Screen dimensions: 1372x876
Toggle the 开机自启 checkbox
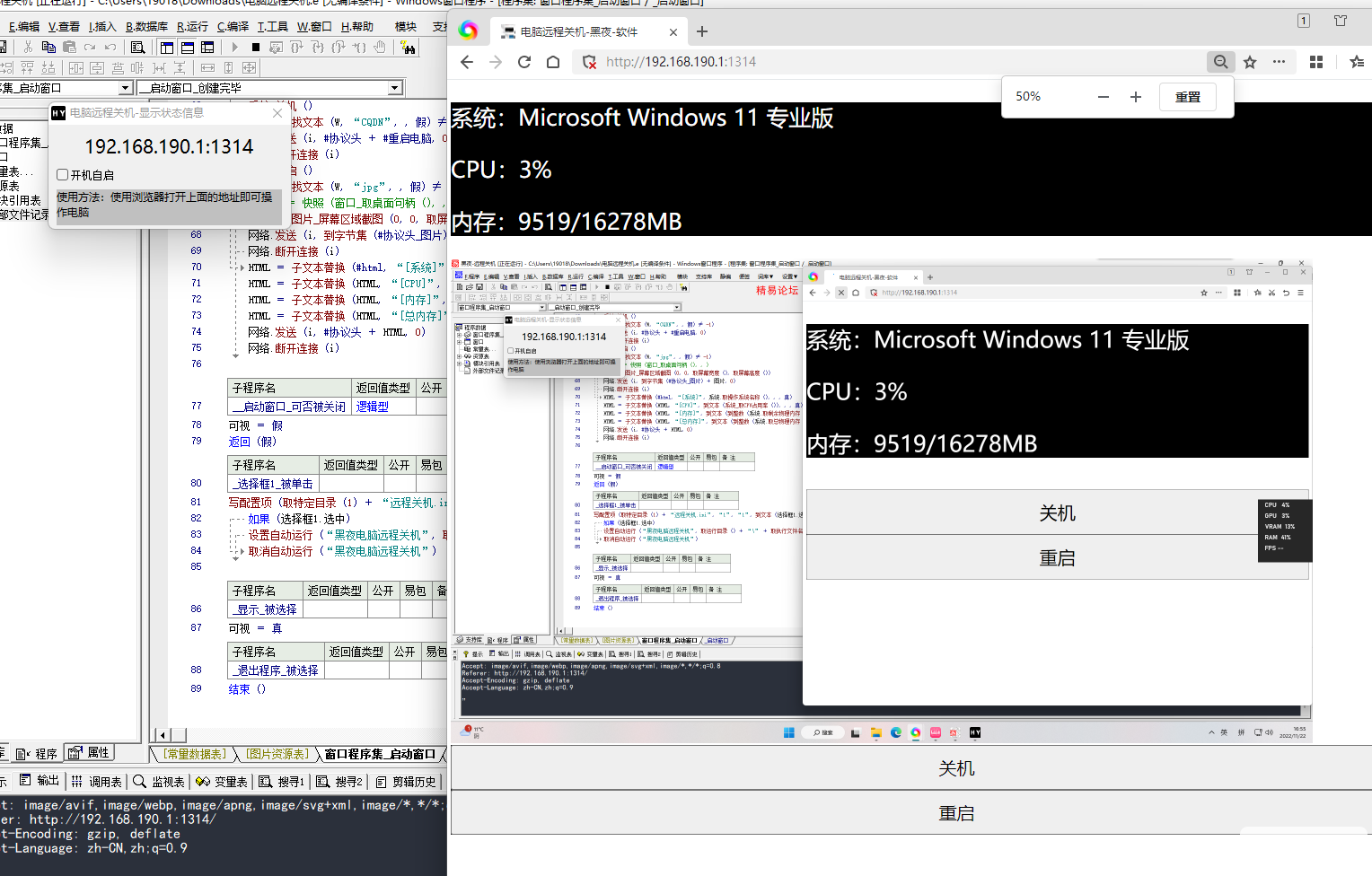tap(63, 175)
